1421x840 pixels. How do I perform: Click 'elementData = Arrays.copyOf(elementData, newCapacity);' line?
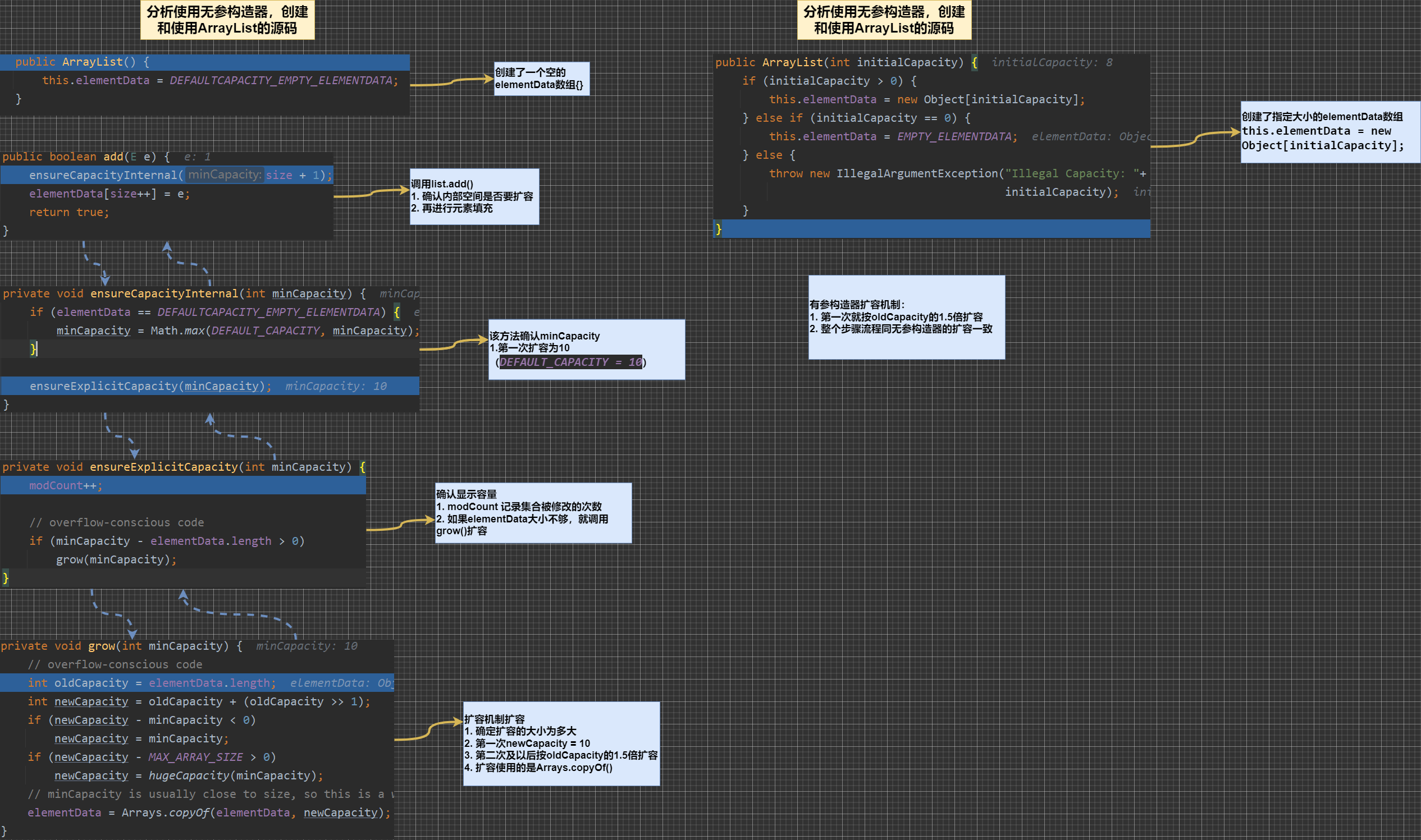click(x=209, y=813)
